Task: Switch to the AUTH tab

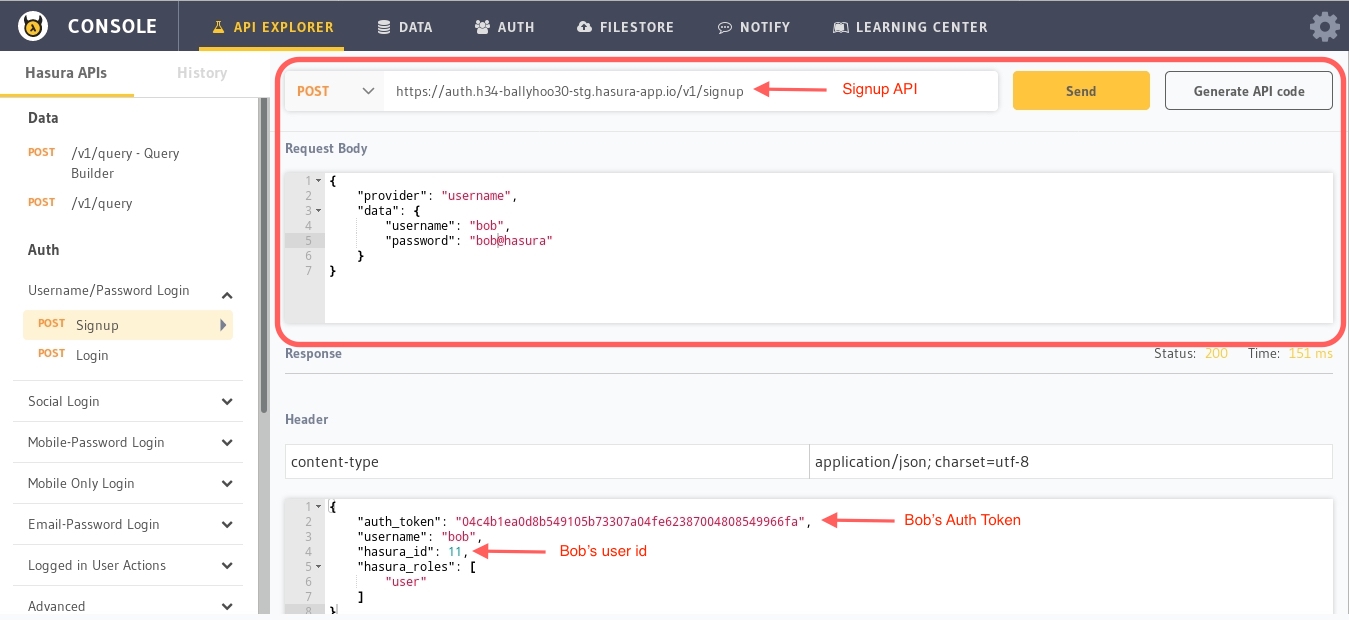Action: point(505,28)
